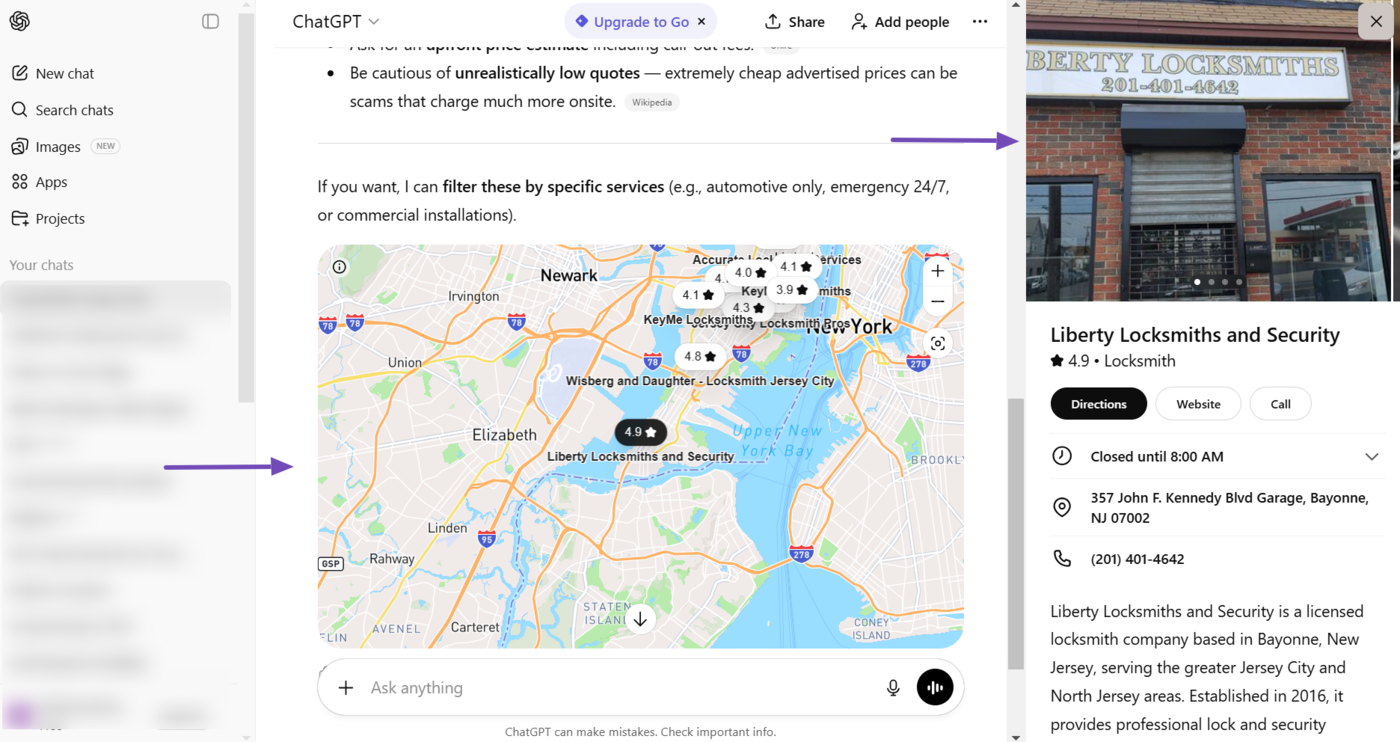Collapse the sidebar with the panel icon
Screen dimensions: 1400x742
click(x=210, y=20)
